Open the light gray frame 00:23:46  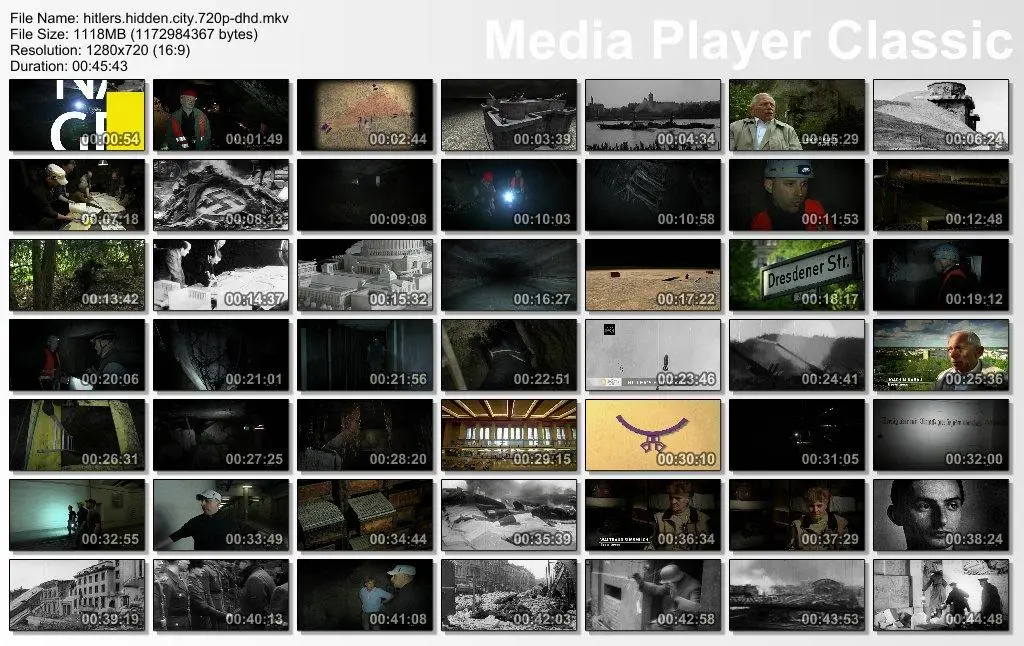(653, 355)
